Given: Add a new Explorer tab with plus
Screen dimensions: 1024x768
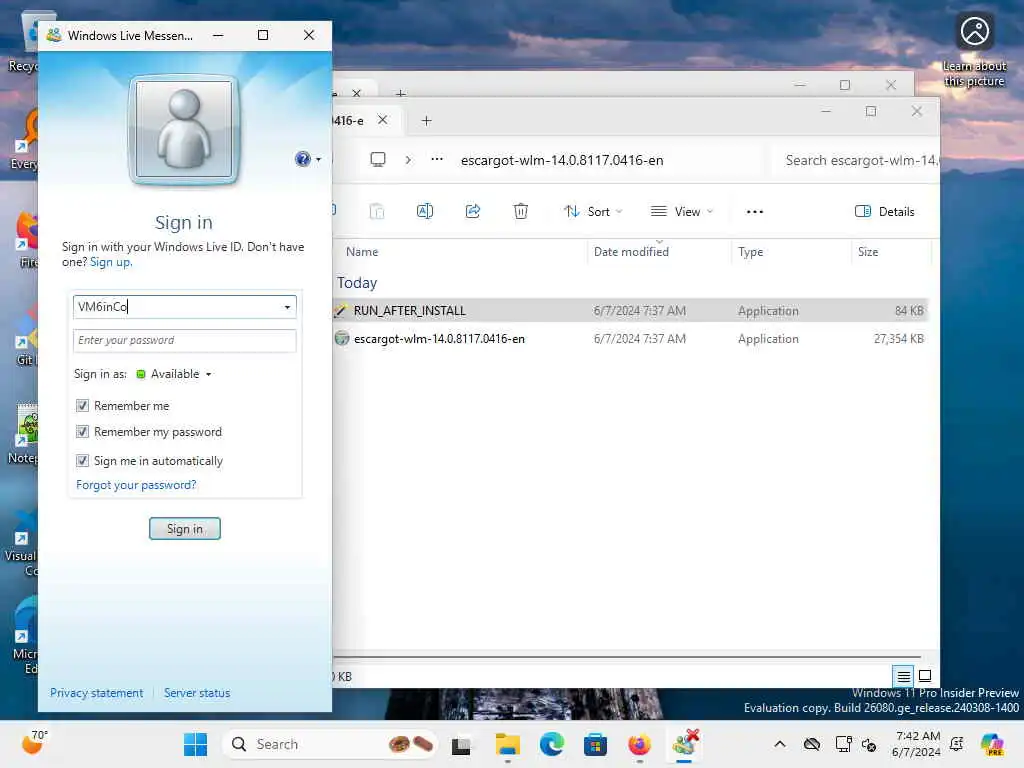Looking at the screenshot, I should 426,121.
